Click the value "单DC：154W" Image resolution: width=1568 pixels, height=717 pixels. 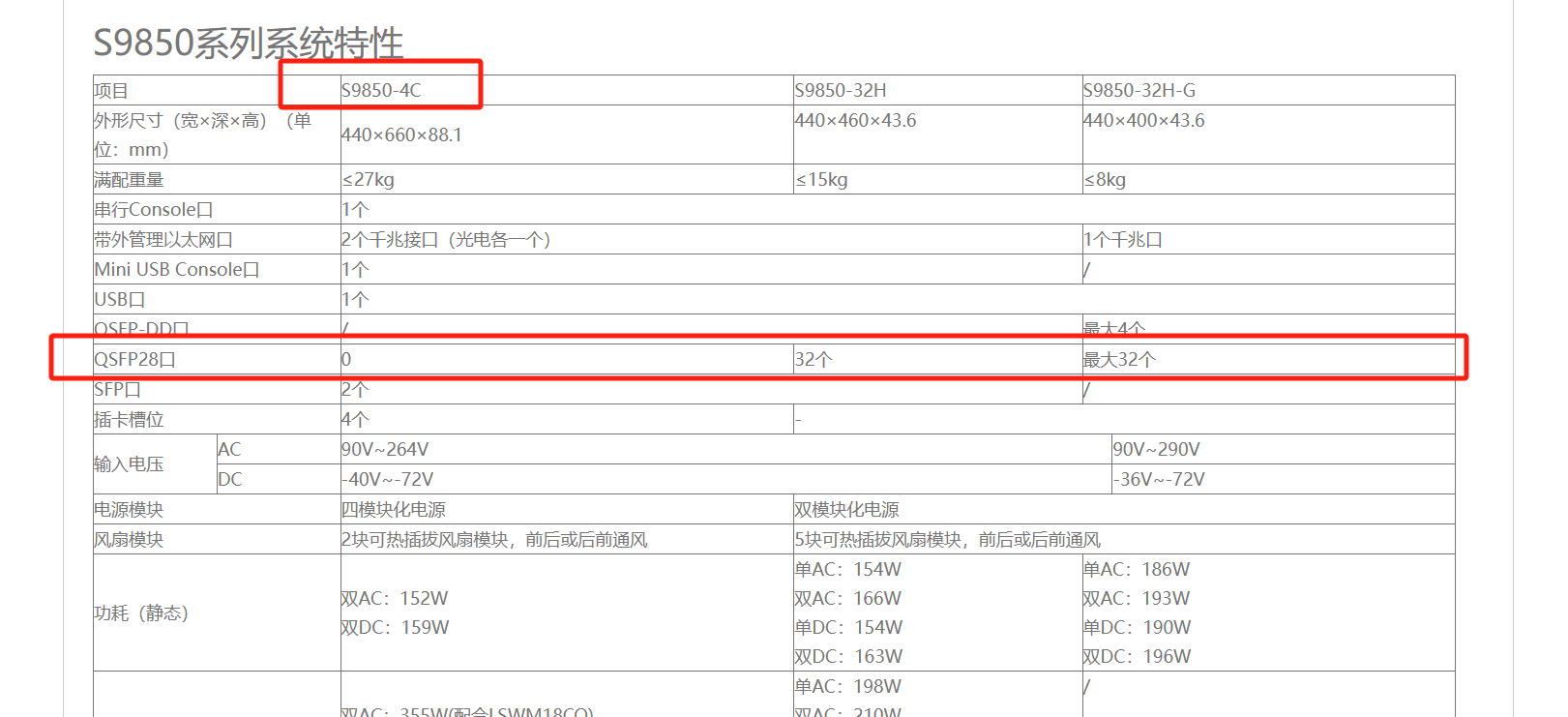(x=848, y=628)
